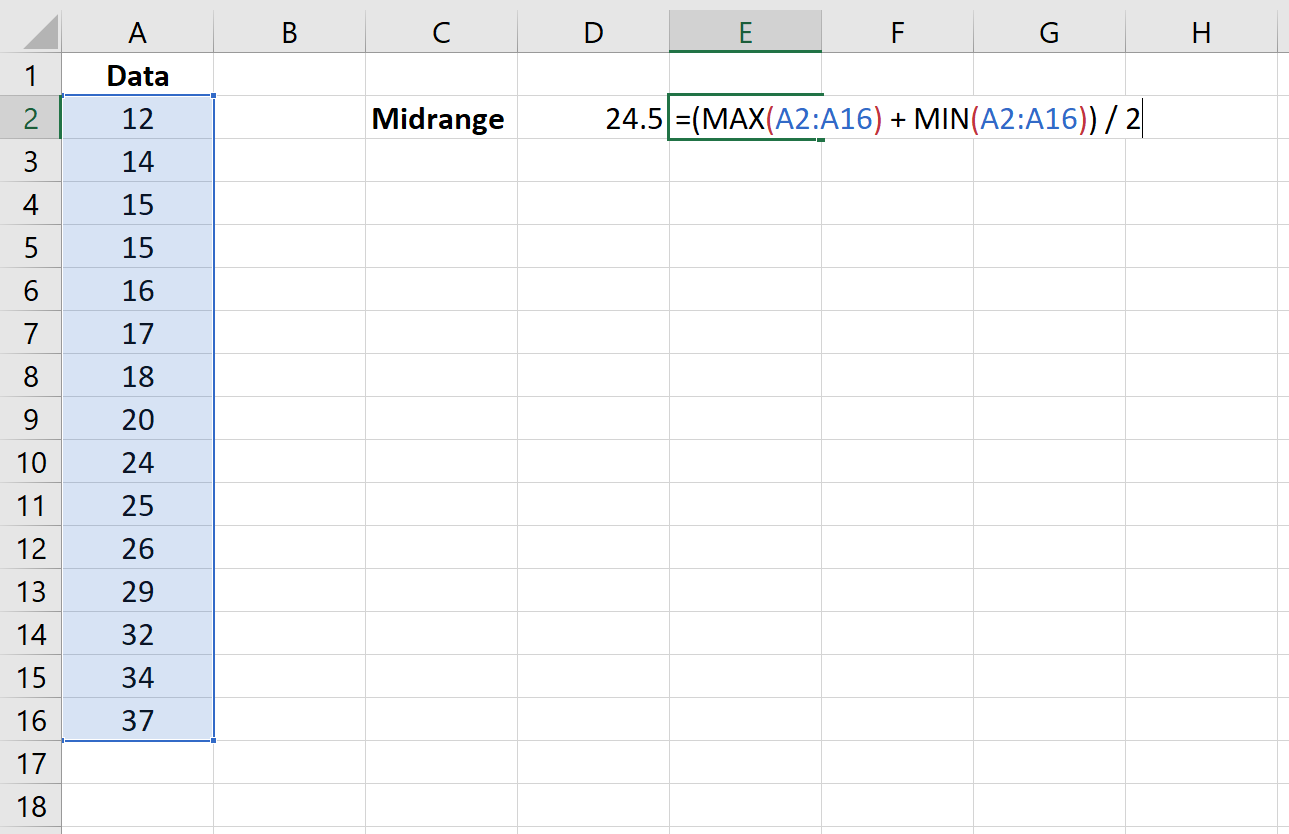1289x834 pixels.
Task: Select column F header
Action: coord(897,32)
